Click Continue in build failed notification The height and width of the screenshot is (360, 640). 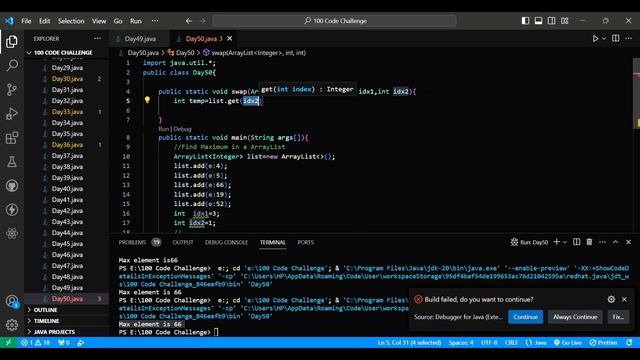[525, 317]
